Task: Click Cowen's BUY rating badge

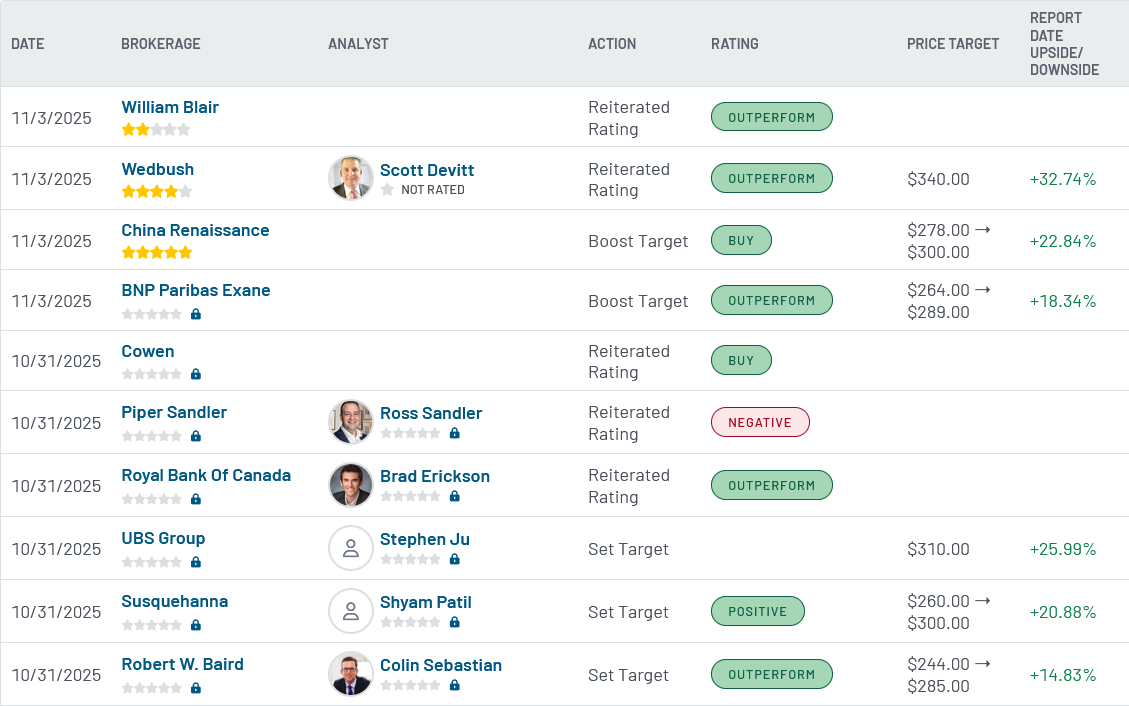Action: [741, 360]
